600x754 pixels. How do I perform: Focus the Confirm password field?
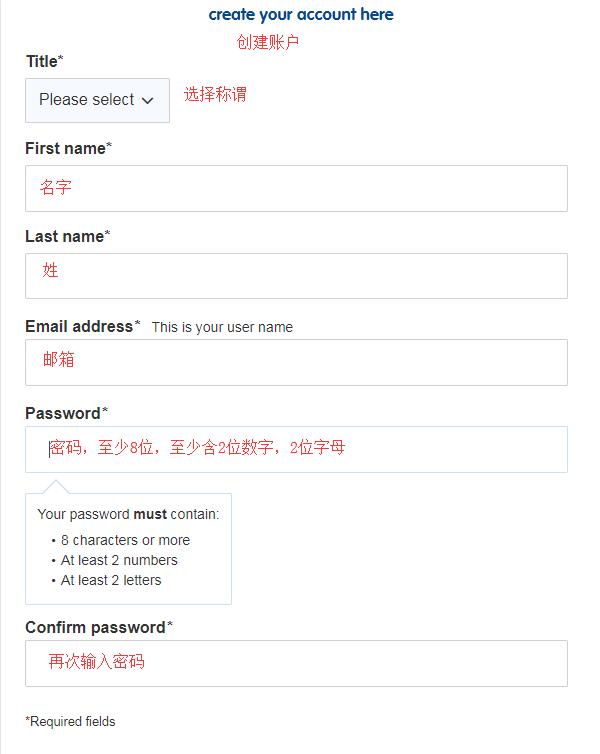[x=296, y=663]
